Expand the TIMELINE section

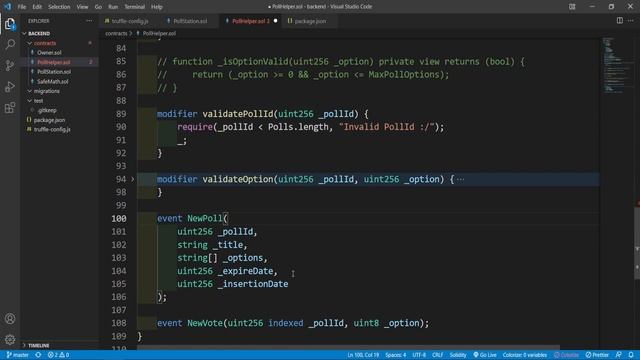point(38,345)
